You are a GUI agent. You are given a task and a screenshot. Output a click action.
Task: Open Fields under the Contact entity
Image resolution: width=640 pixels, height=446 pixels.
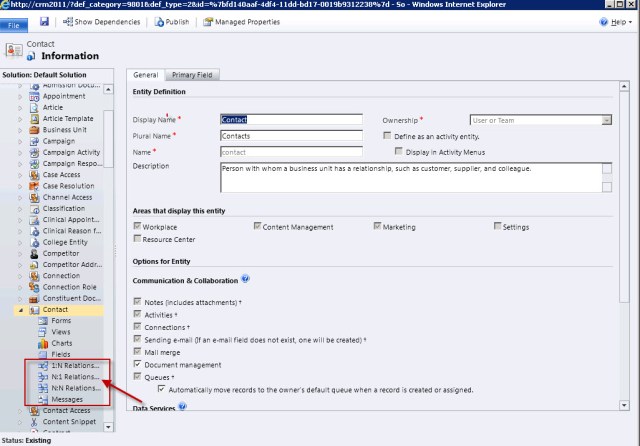pos(61,354)
